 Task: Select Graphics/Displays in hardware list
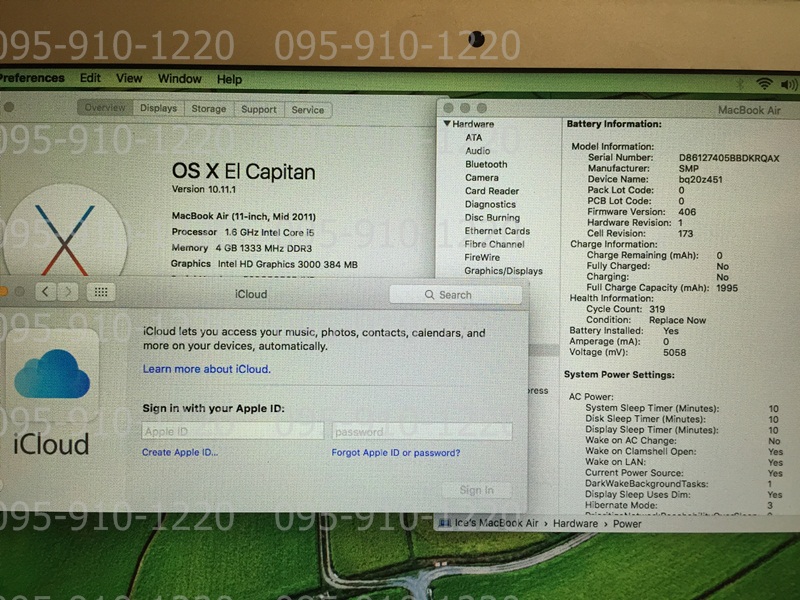click(x=503, y=271)
